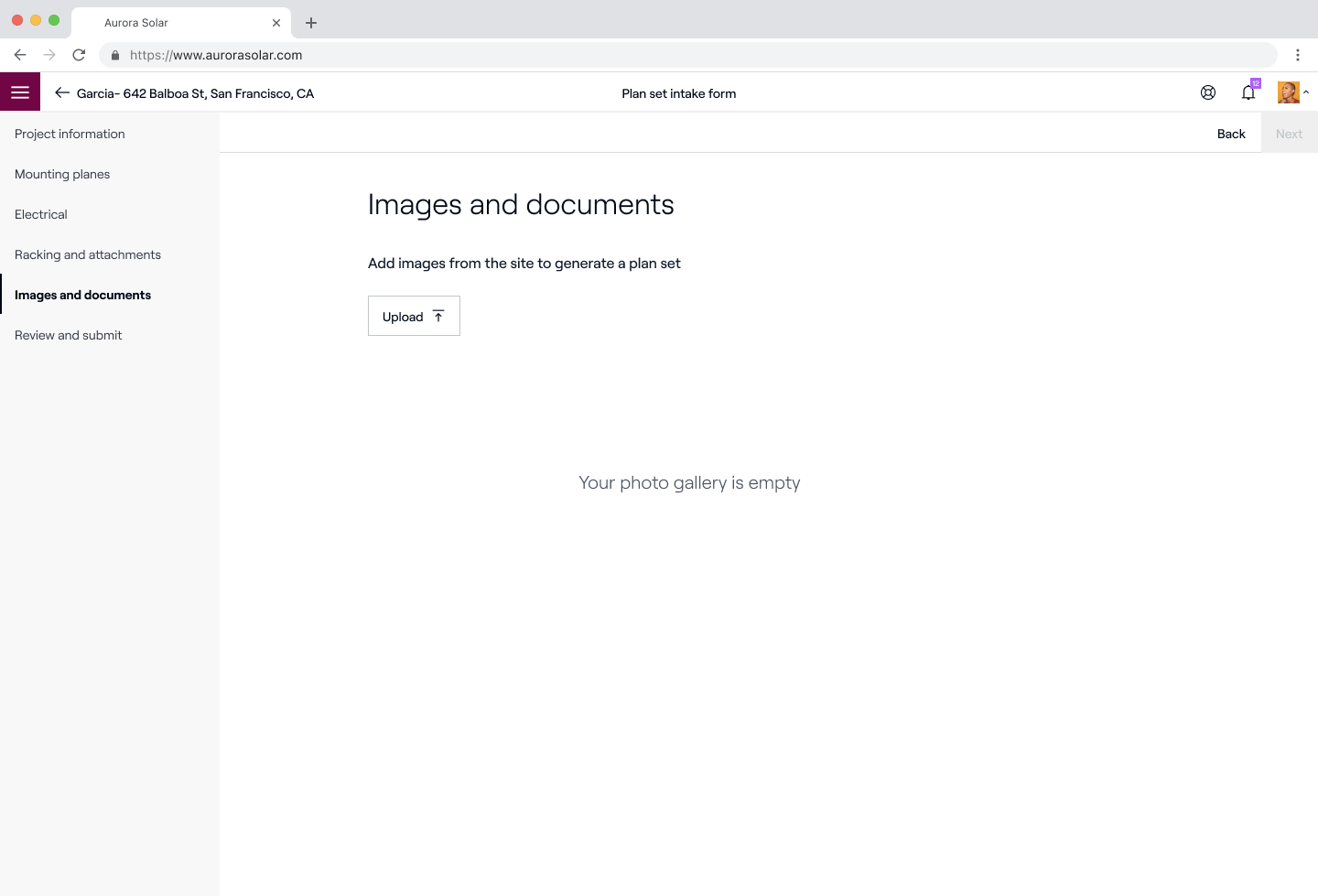Click the macOS green fullscreen button
Image resolution: width=1318 pixels, height=896 pixels.
point(54,20)
